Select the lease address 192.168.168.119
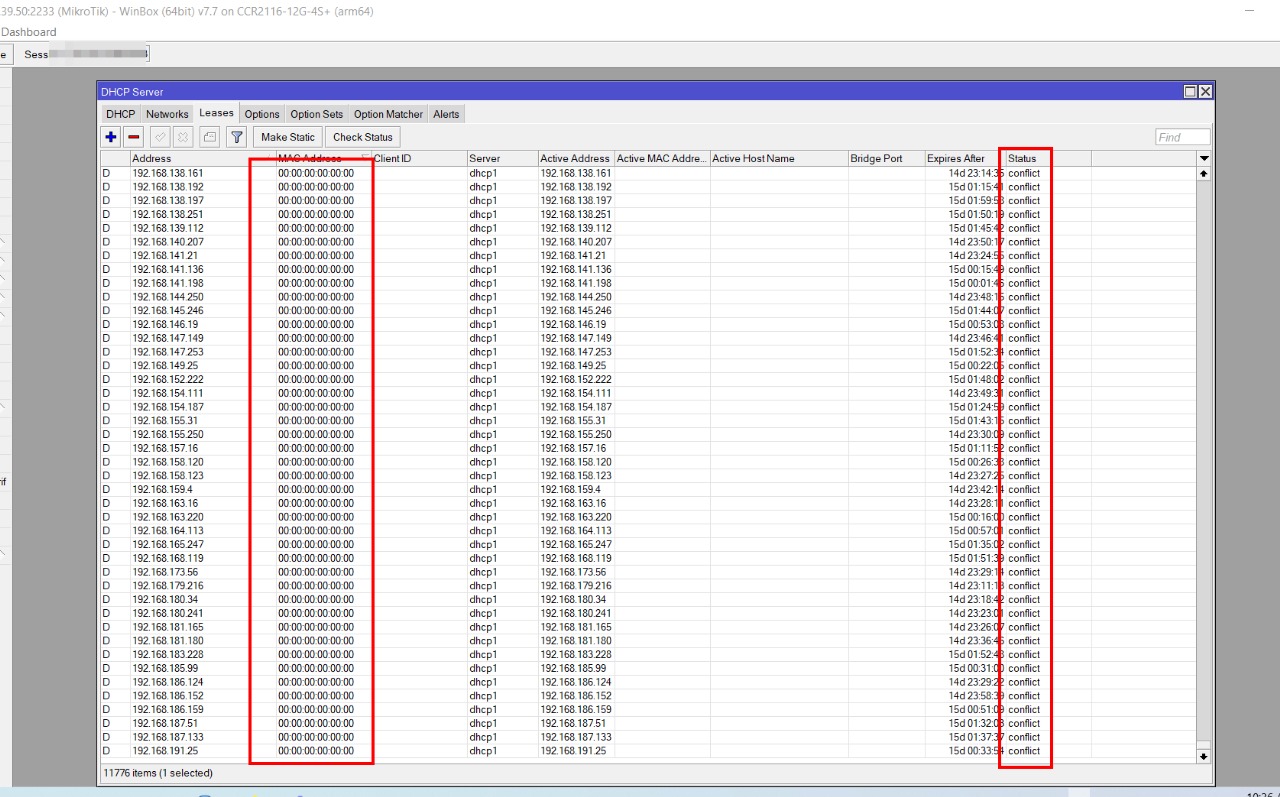 167,558
